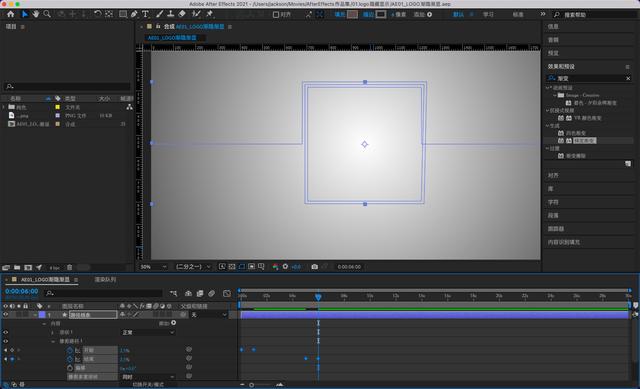The image size is (640, 389).
Task: Select the Rectangle shape tool
Action: click(x=123, y=14)
